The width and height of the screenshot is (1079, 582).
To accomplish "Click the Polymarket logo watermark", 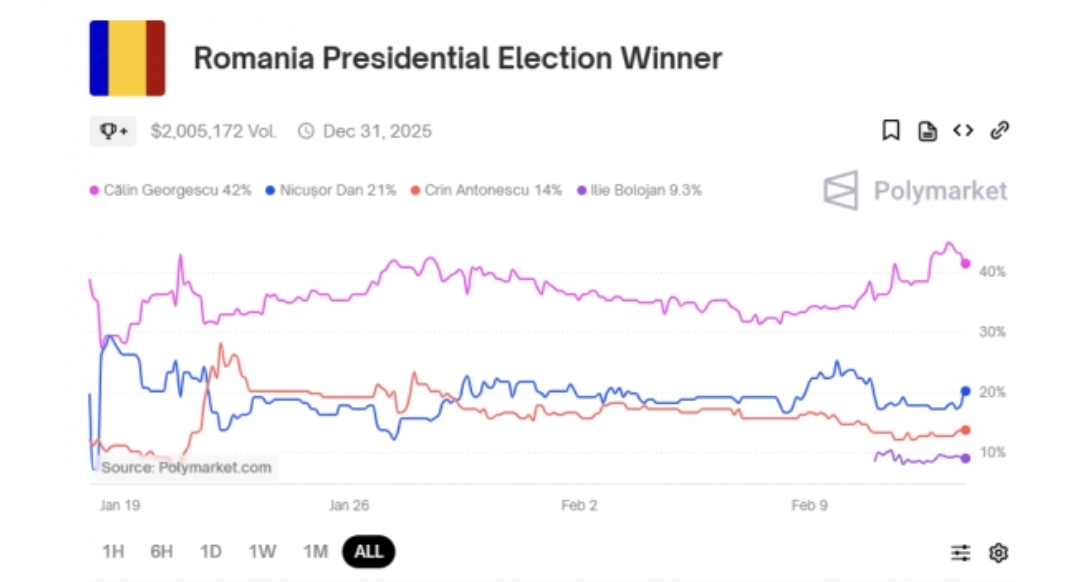I will 914,190.
